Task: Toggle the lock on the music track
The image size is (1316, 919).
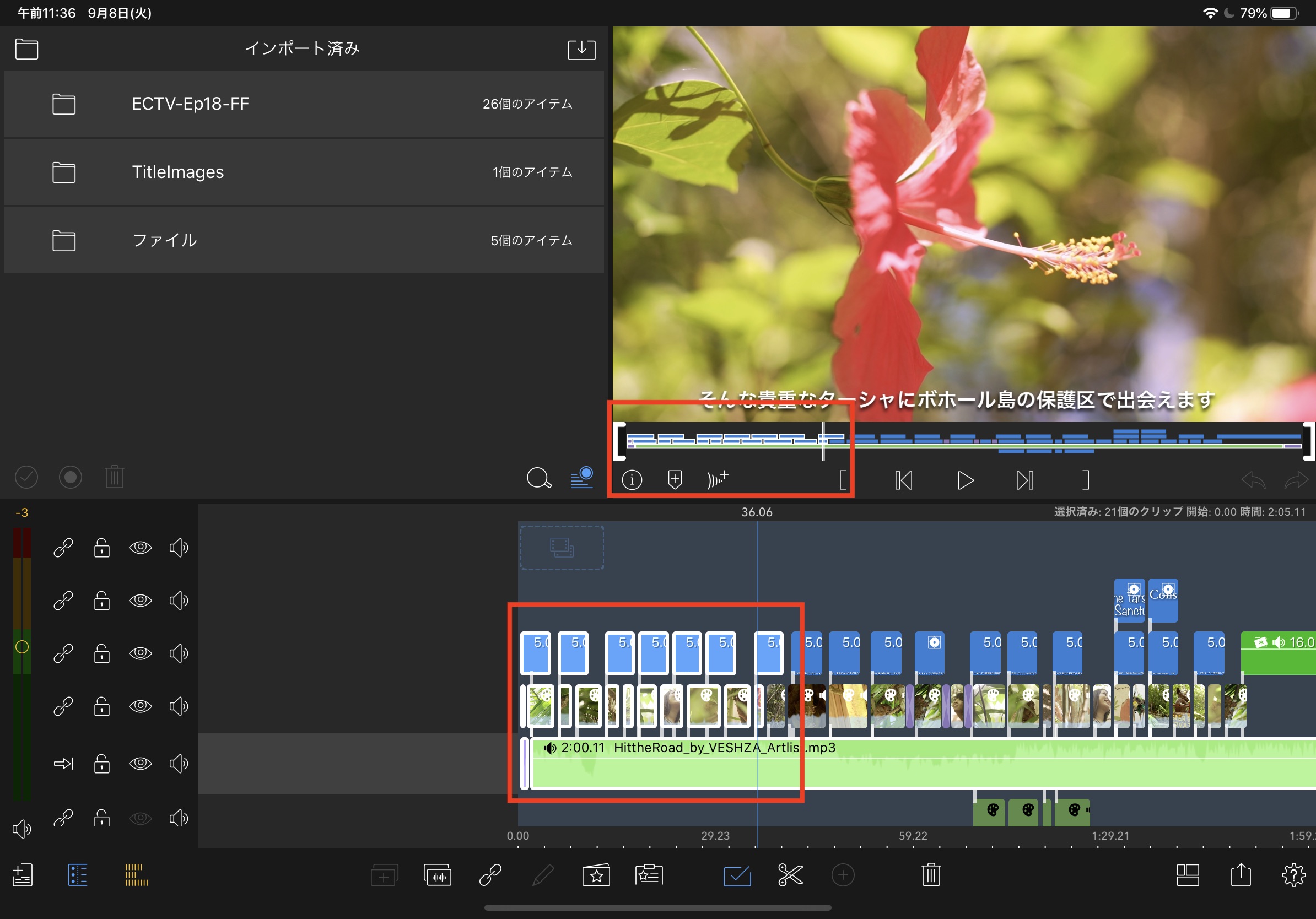Action: pyautogui.click(x=102, y=764)
